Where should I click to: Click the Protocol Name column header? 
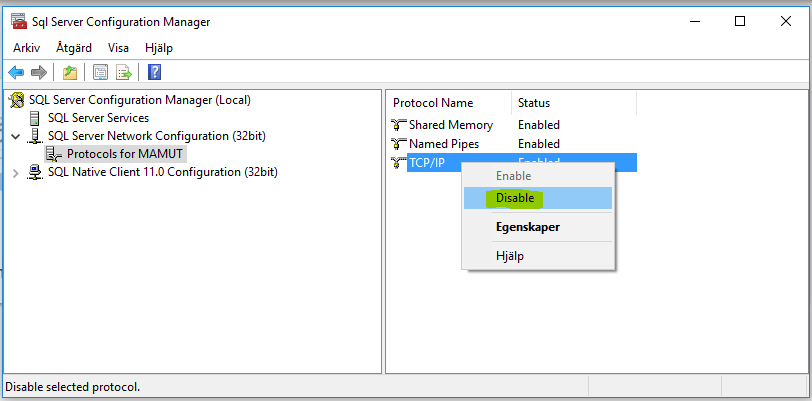coord(433,103)
